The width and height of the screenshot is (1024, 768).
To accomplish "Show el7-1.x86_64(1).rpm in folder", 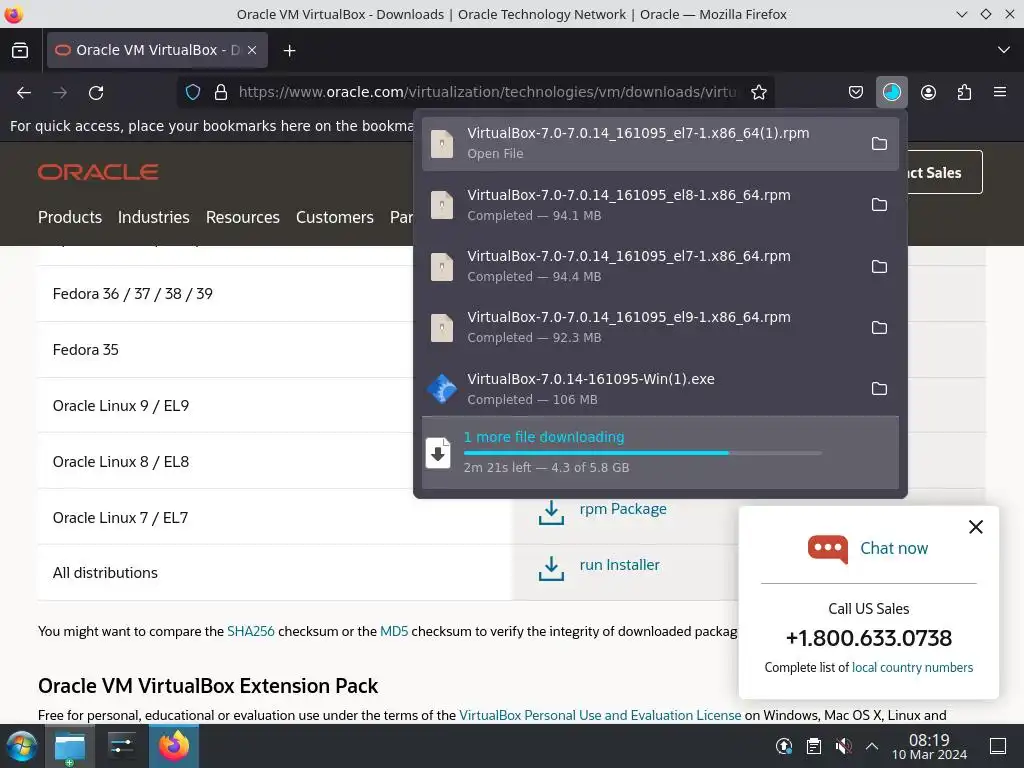I will (x=879, y=144).
